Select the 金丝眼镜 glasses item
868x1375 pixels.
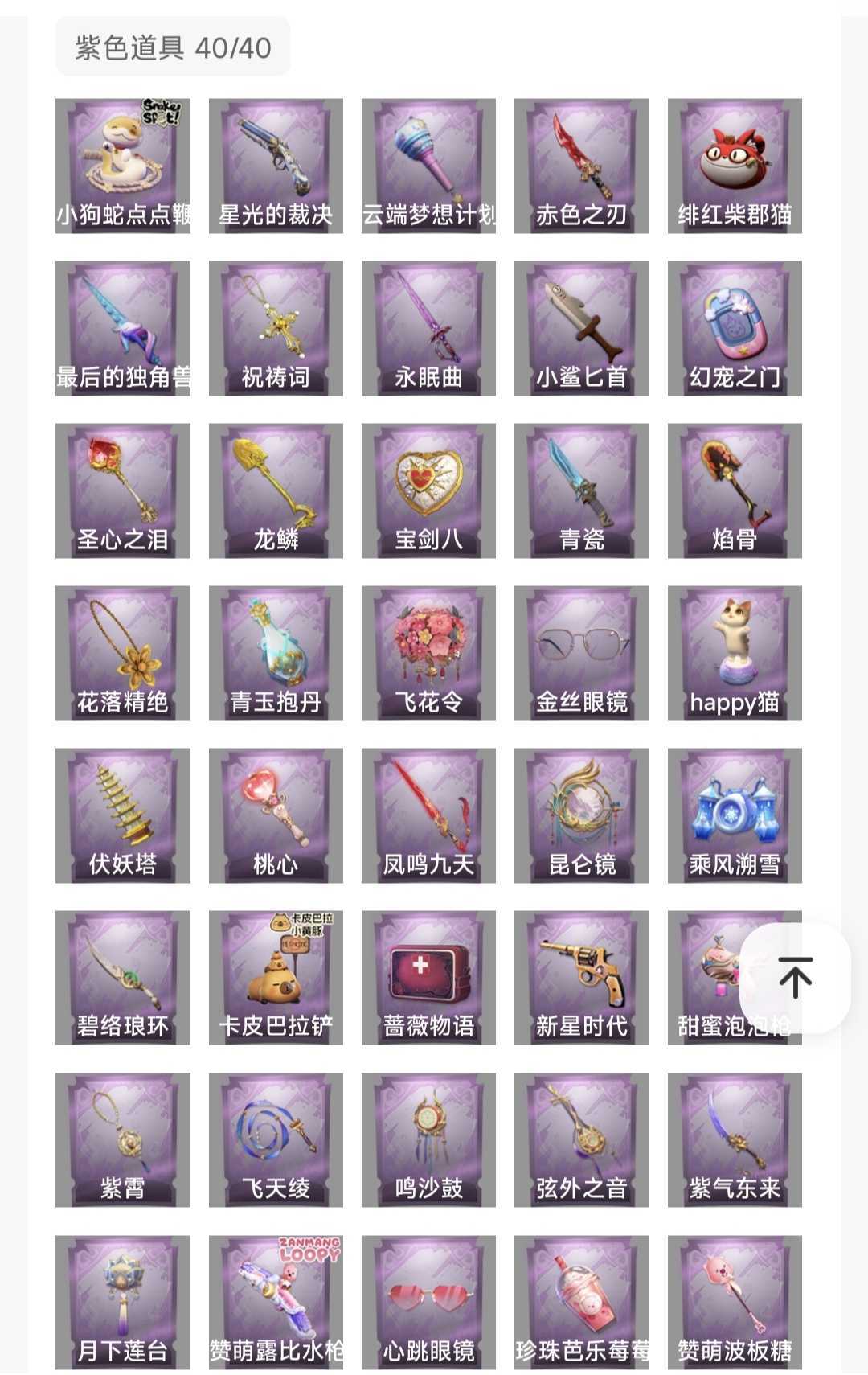(x=582, y=653)
